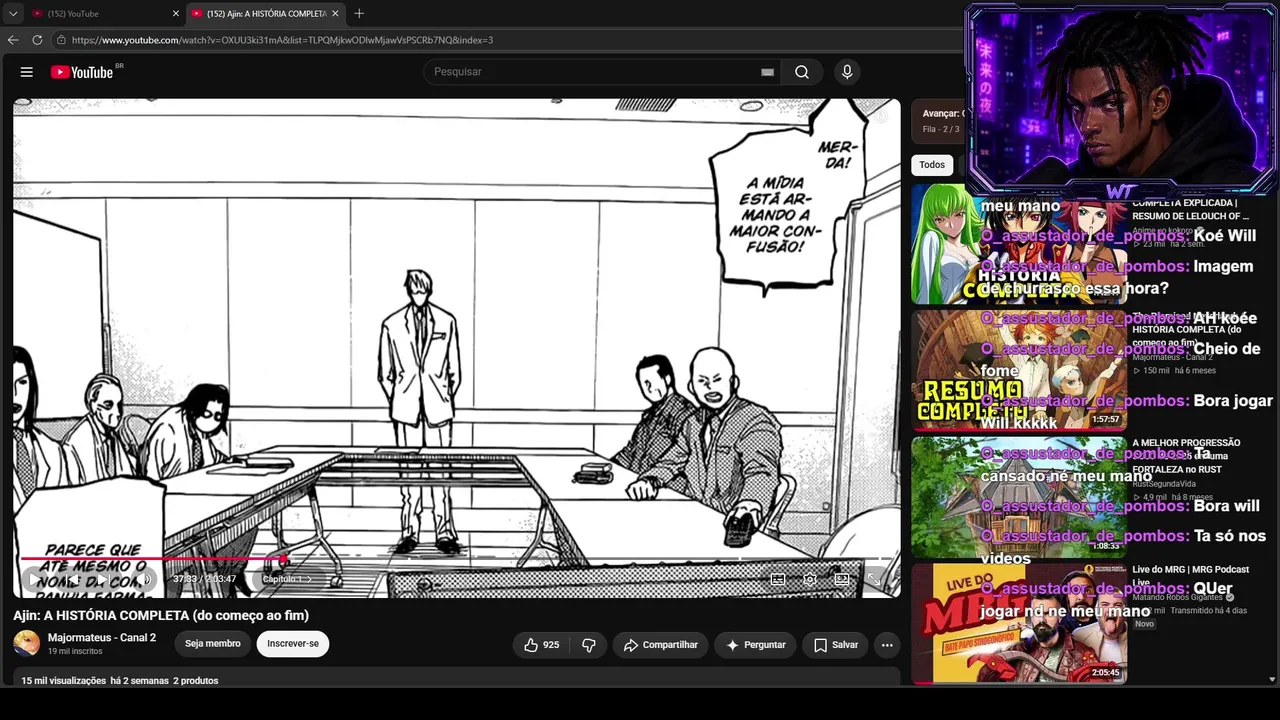
Task: Toggle video subtitles/captions
Action: click(778, 579)
